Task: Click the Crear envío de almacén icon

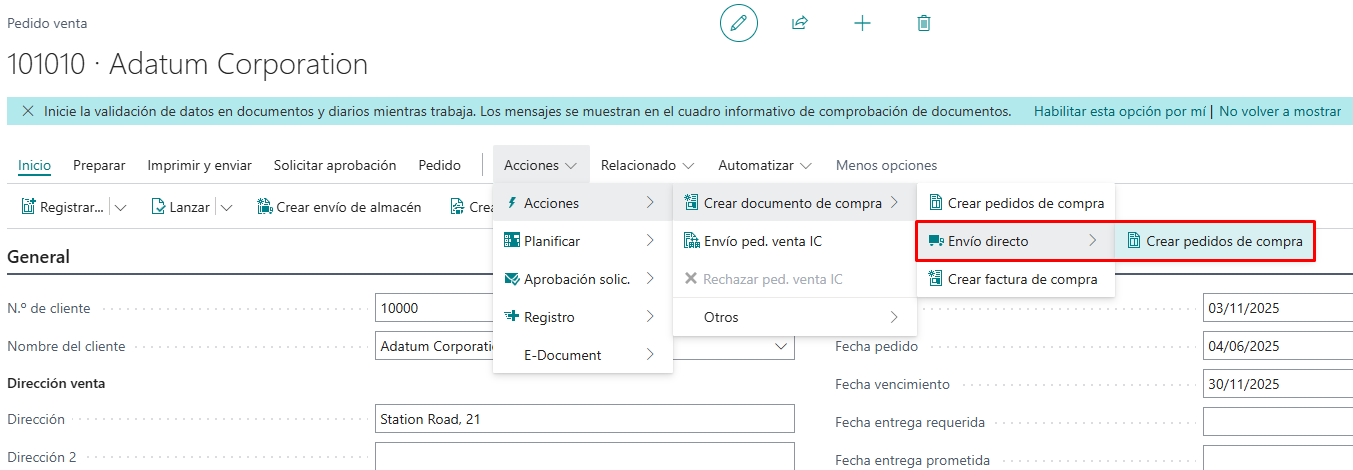Action: coord(265,207)
